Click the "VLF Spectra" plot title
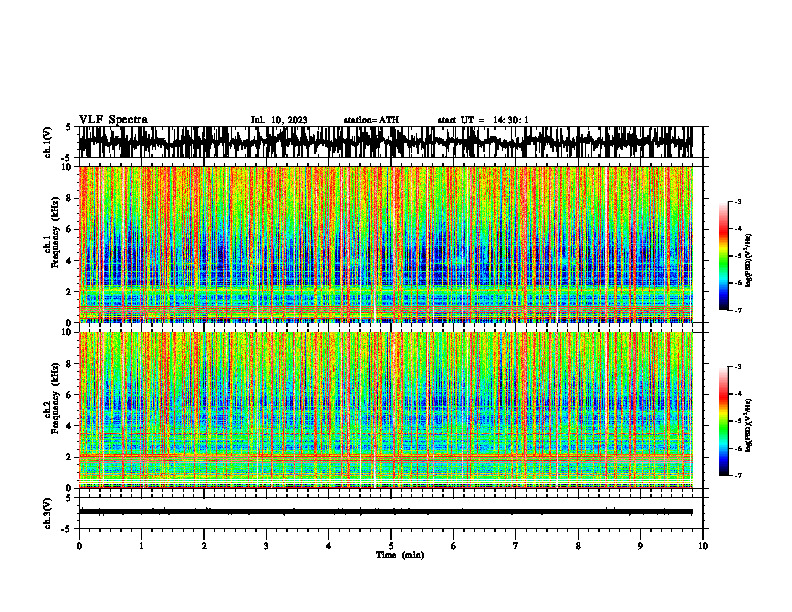 (113, 119)
